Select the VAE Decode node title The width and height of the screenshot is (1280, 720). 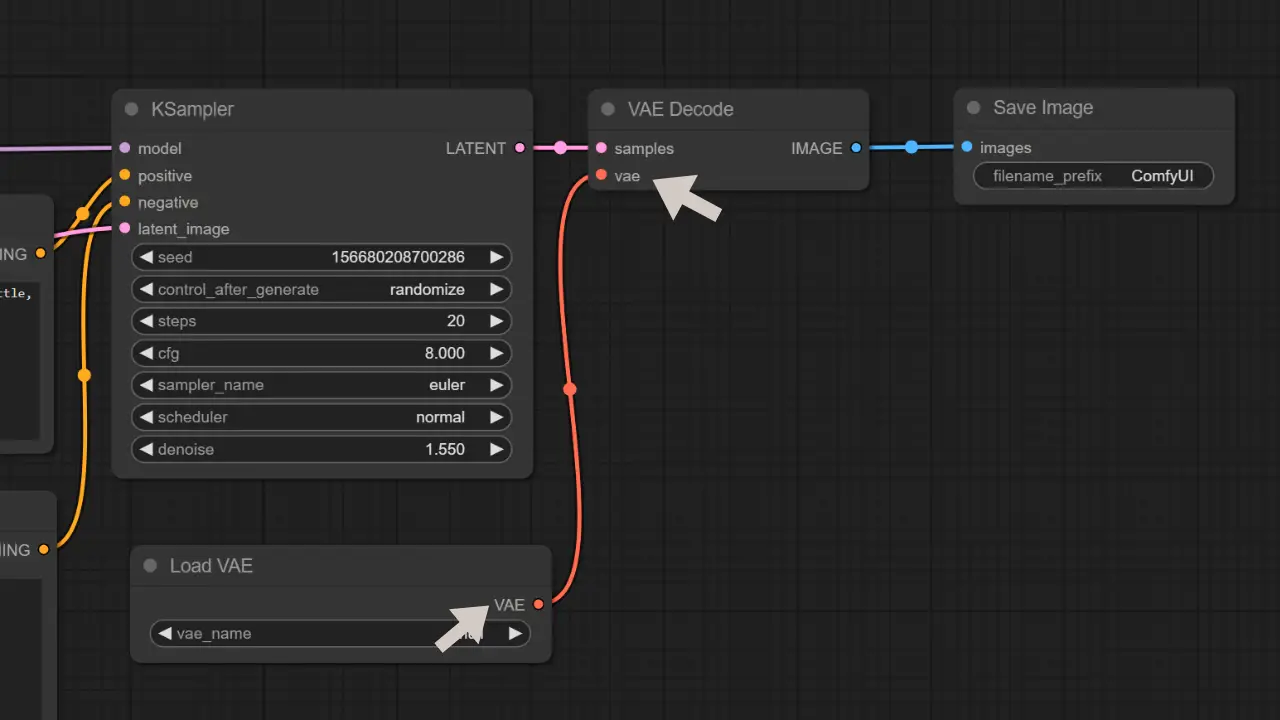[x=681, y=109]
